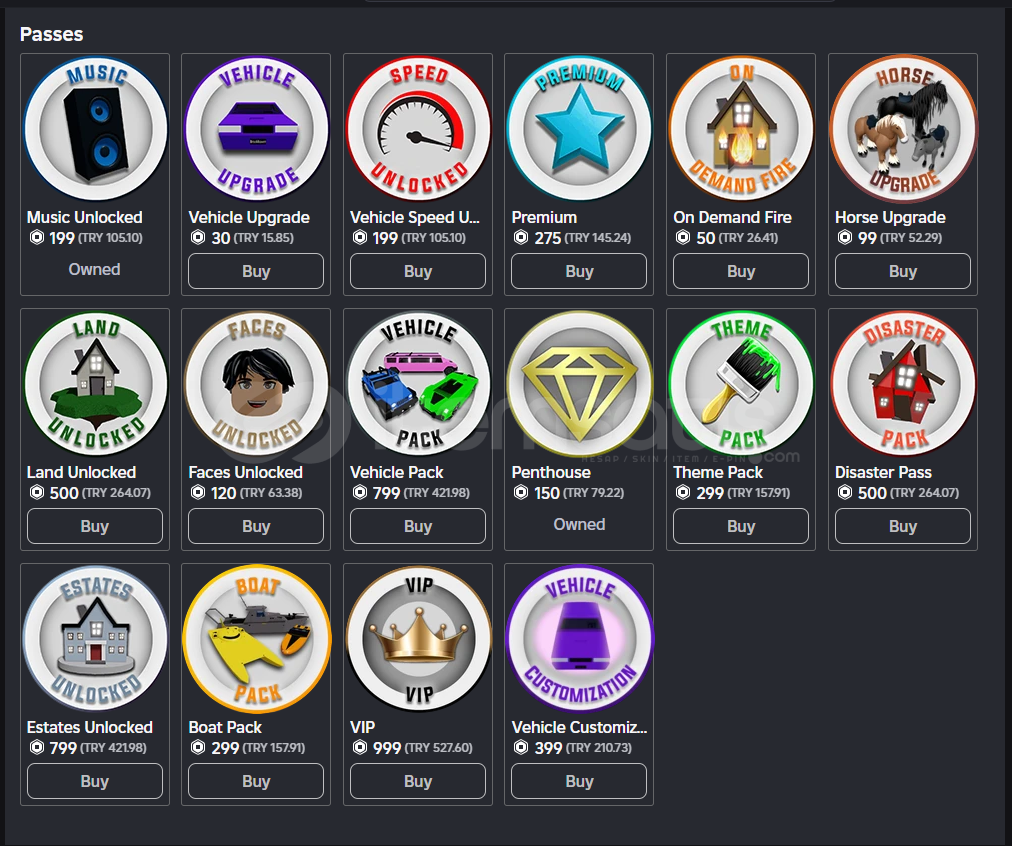
Task: Open the Vehicle Pack title link
Action: pyautogui.click(x=397, y=472)
